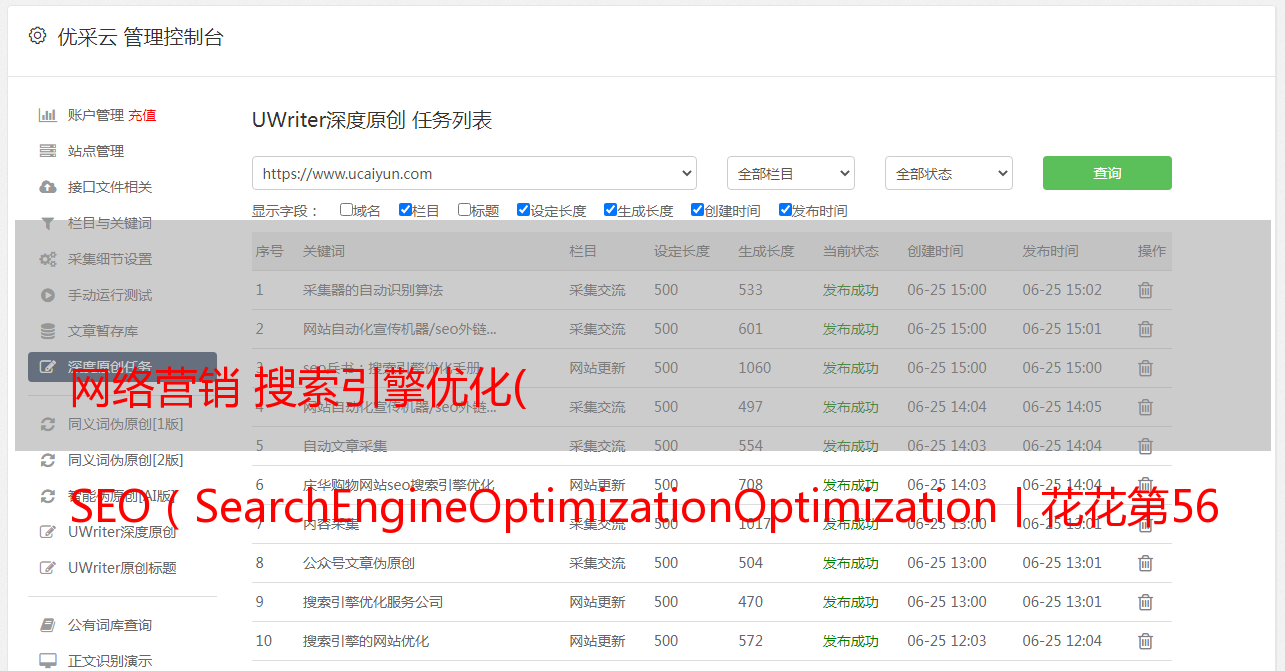Viewport: 1285px width, 671px height.
Task: Click keyword 公众号文章伪原创
Action: pos(359,563)
